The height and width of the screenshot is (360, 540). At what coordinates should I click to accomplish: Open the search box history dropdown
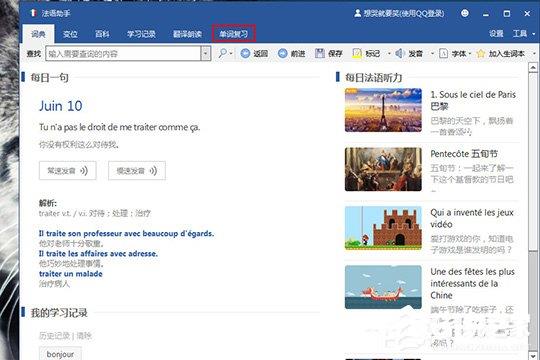[x=206, y=54]
